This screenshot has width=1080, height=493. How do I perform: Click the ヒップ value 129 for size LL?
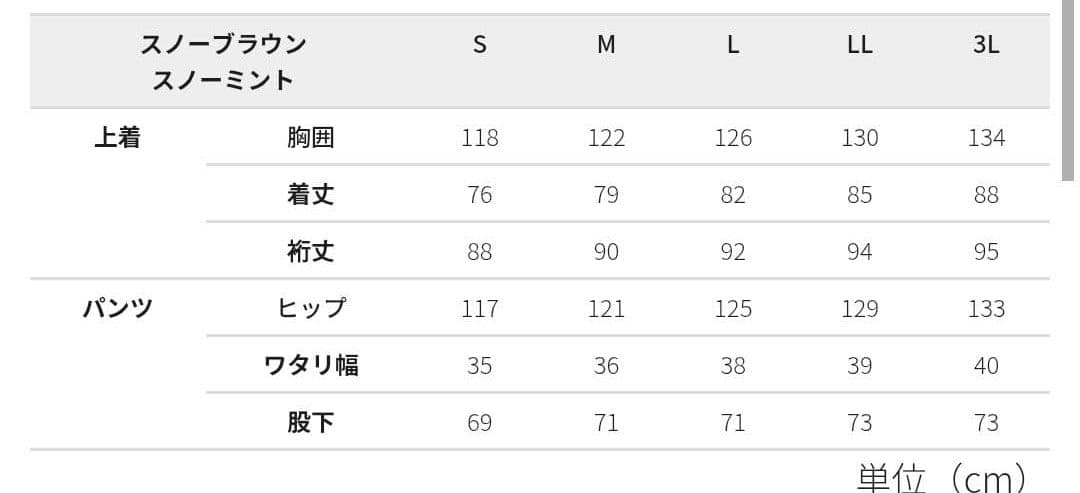coord(859,308)
